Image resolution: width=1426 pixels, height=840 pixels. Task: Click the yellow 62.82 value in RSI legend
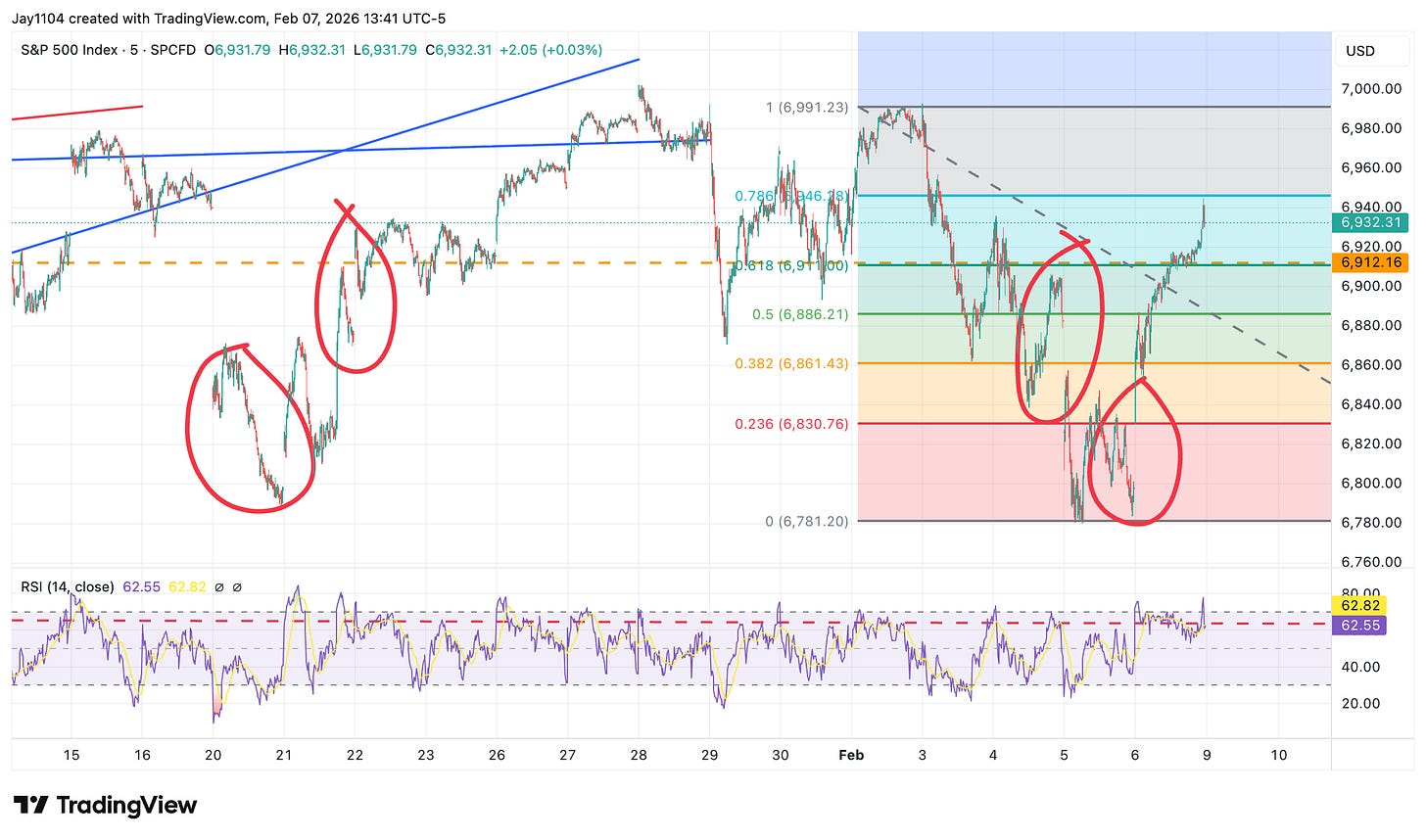coord(187,586)
